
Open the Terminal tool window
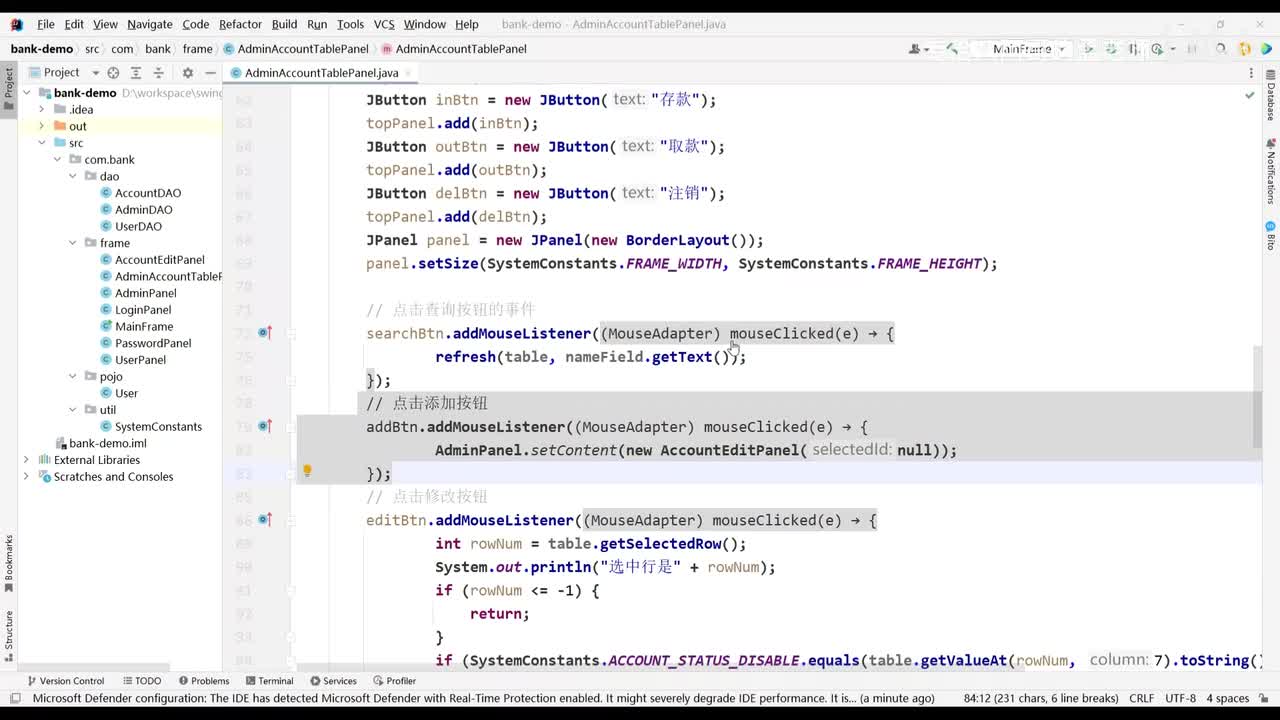click(268, 681)
